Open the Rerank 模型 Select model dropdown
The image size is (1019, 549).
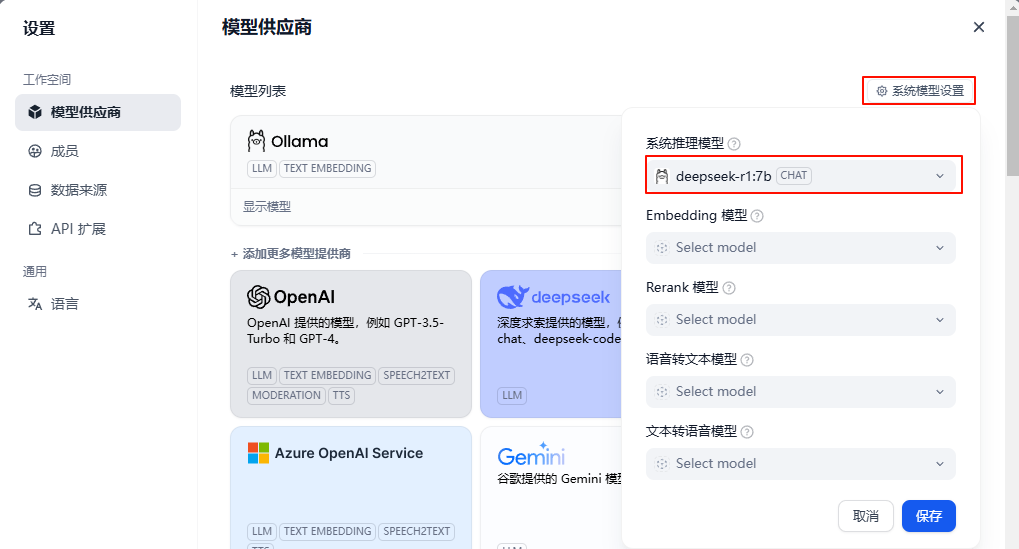(801, 320)
